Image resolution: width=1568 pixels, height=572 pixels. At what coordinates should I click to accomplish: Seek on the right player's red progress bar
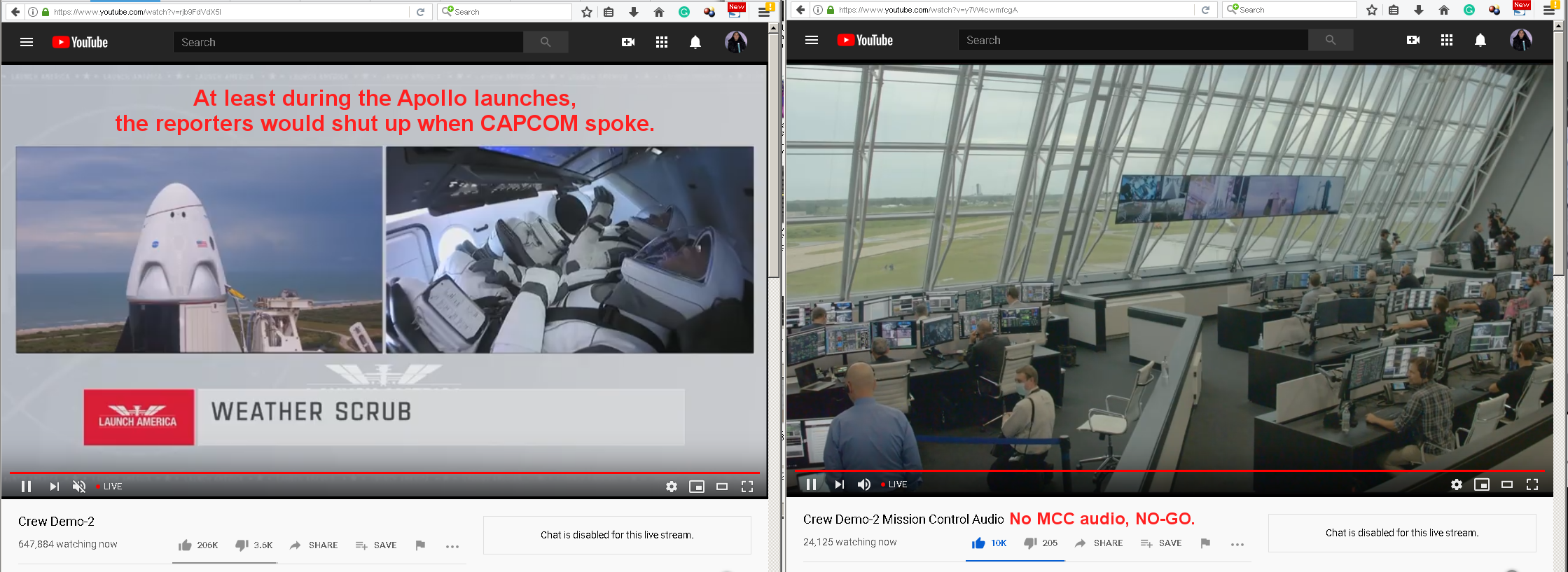(x=1170, y=471)
